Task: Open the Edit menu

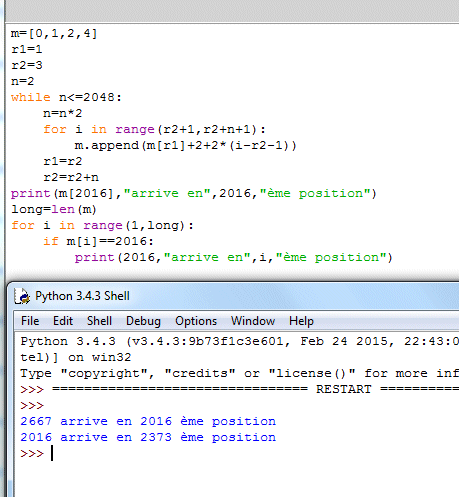Action: click(63, 321)
